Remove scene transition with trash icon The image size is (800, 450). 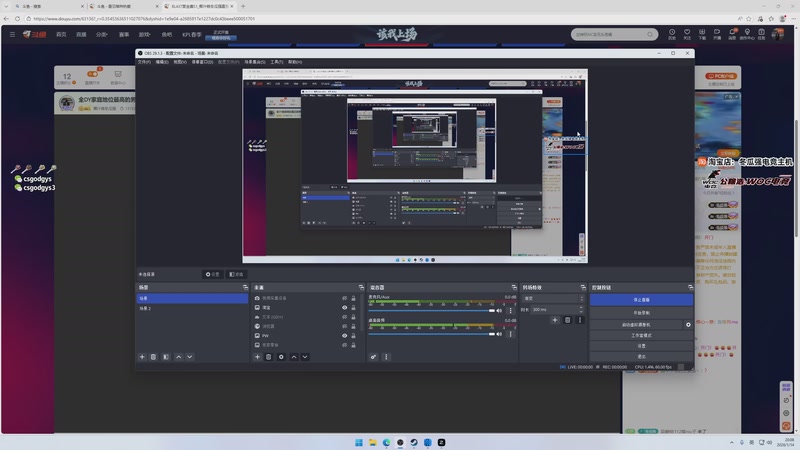click(567, 320)
